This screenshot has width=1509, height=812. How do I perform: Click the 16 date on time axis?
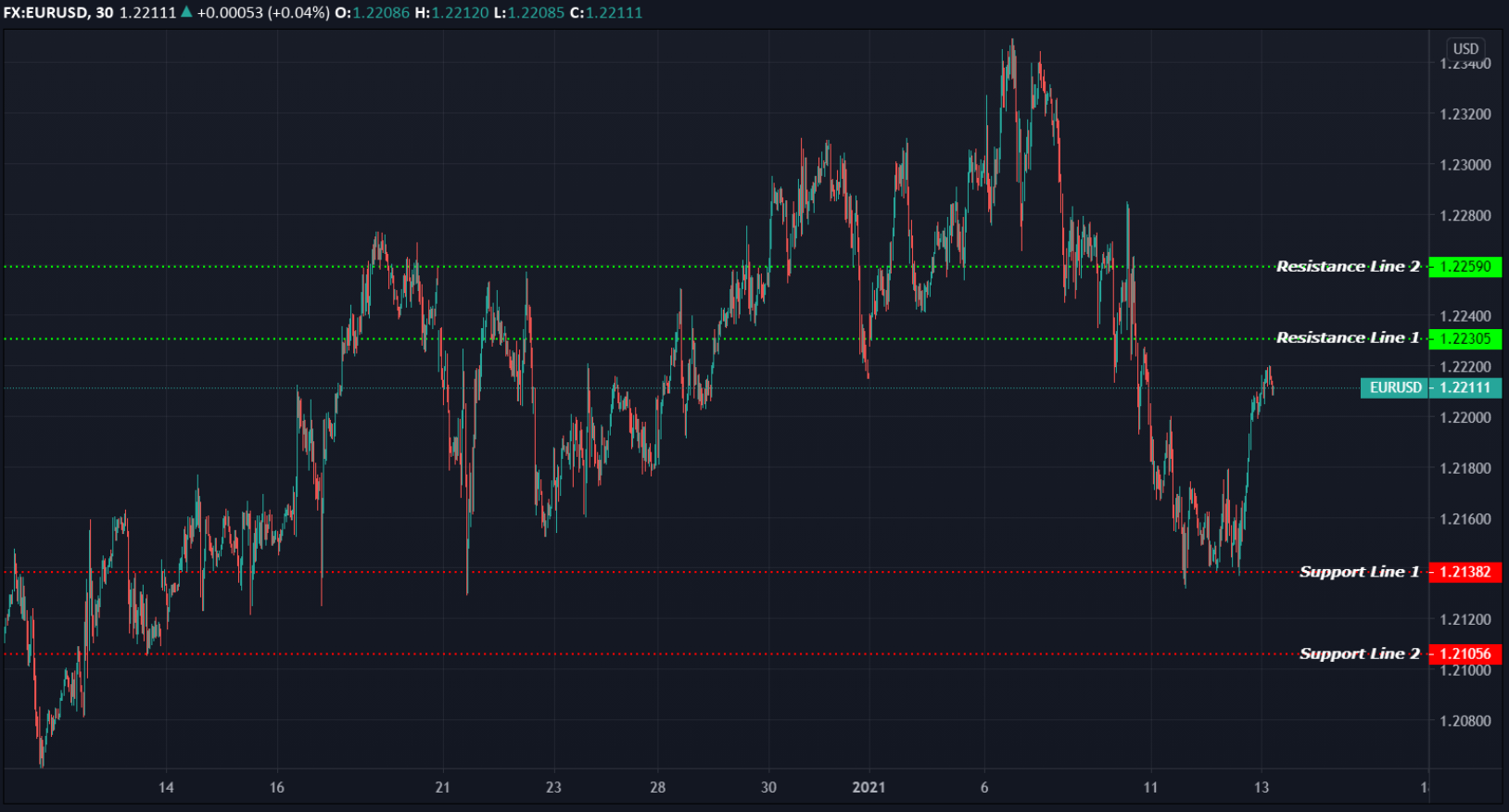[x=277, y=787]
